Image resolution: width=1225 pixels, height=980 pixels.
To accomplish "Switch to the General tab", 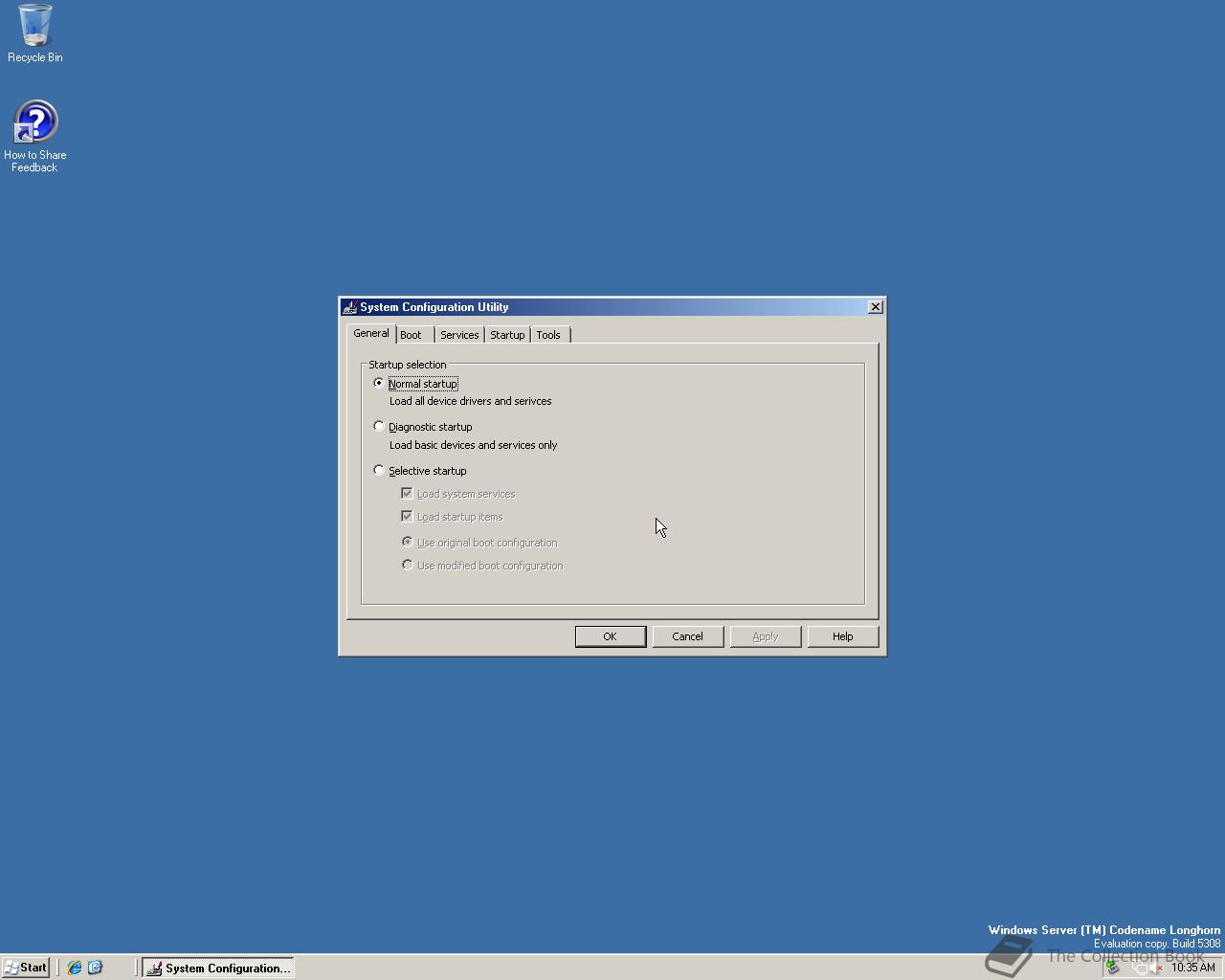I will point(371,333).
